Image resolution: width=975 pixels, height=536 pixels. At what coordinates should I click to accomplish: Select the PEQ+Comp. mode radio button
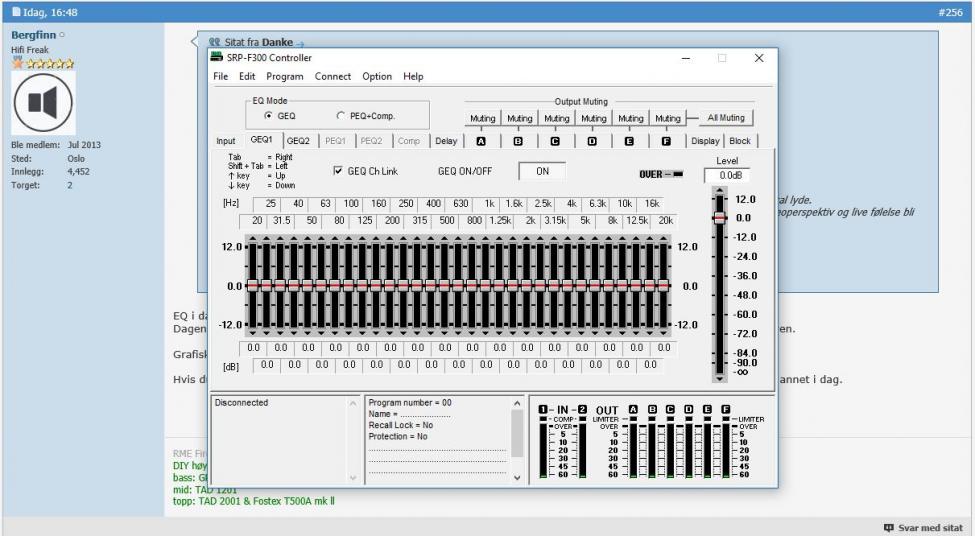[x=340, y=116]
